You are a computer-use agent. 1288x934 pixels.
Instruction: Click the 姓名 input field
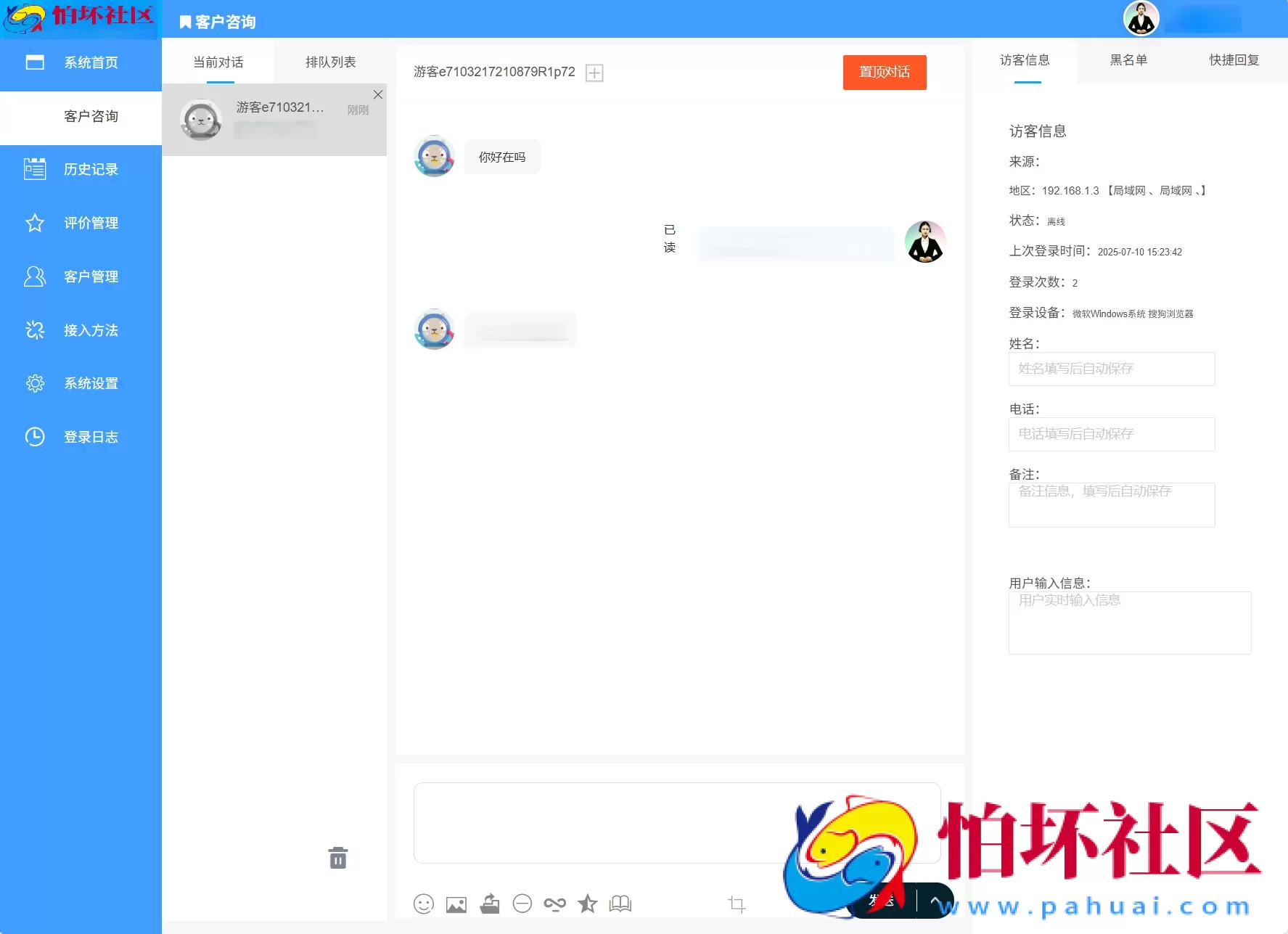pyautogui.click(x=1111, y=369)
